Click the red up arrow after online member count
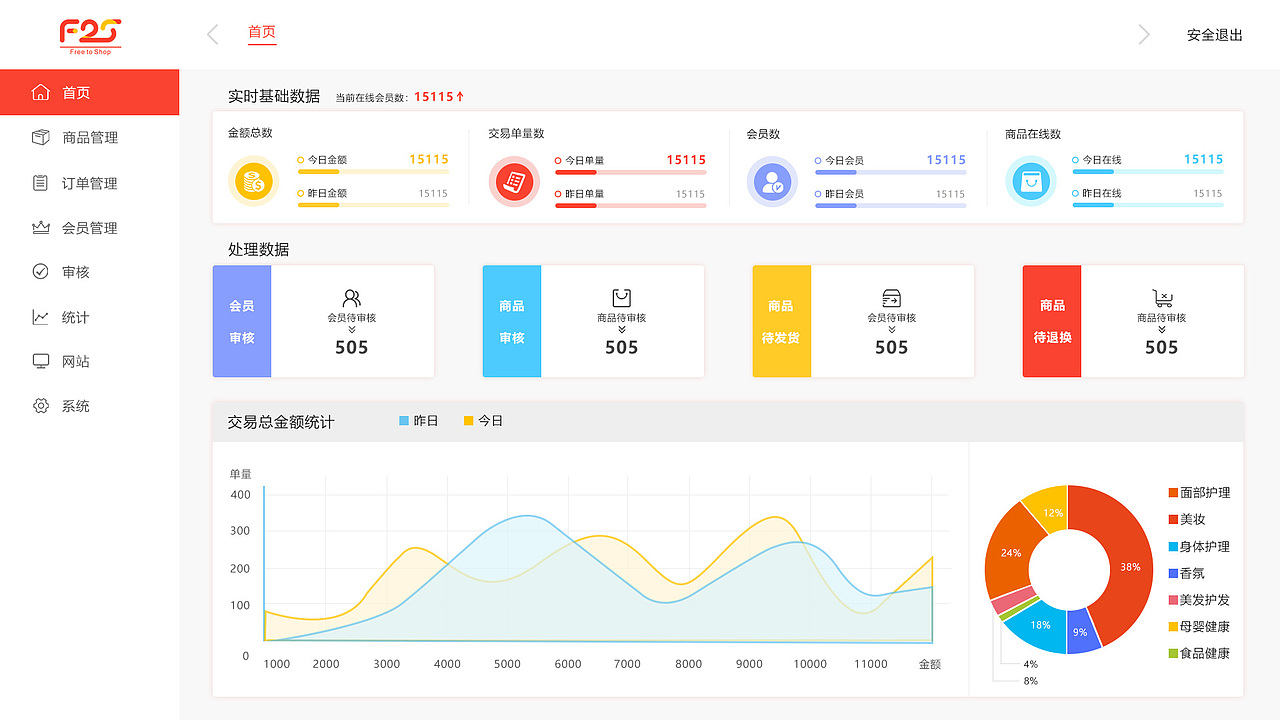 460,97
